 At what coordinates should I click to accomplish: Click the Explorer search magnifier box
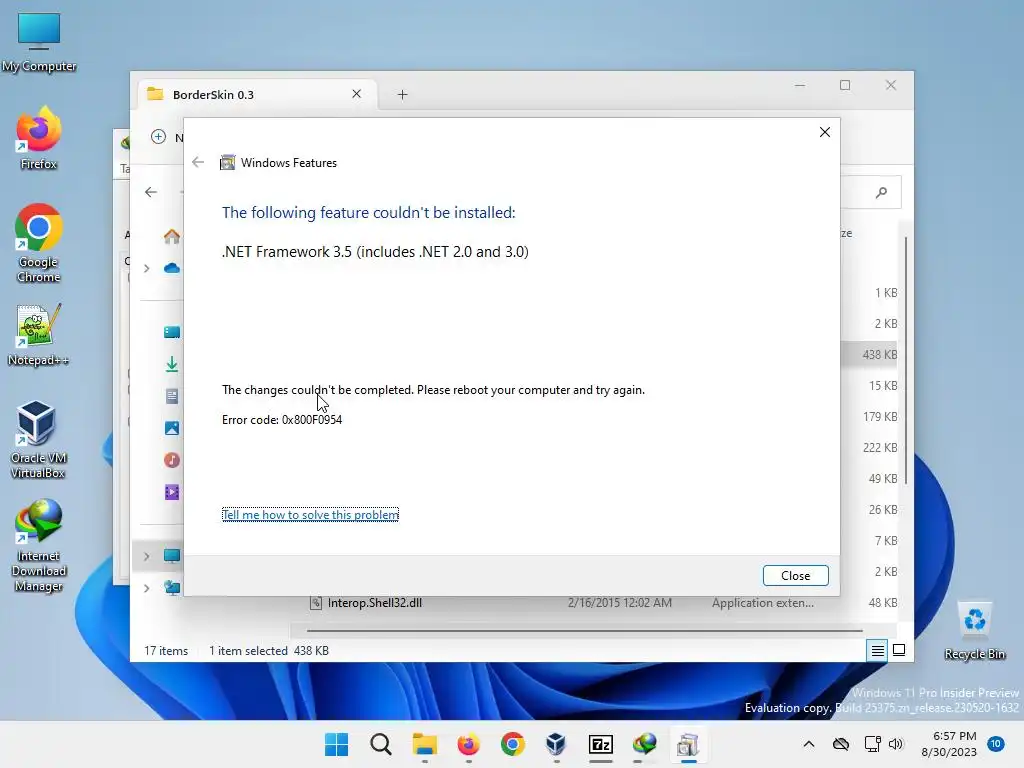point(881,192)
